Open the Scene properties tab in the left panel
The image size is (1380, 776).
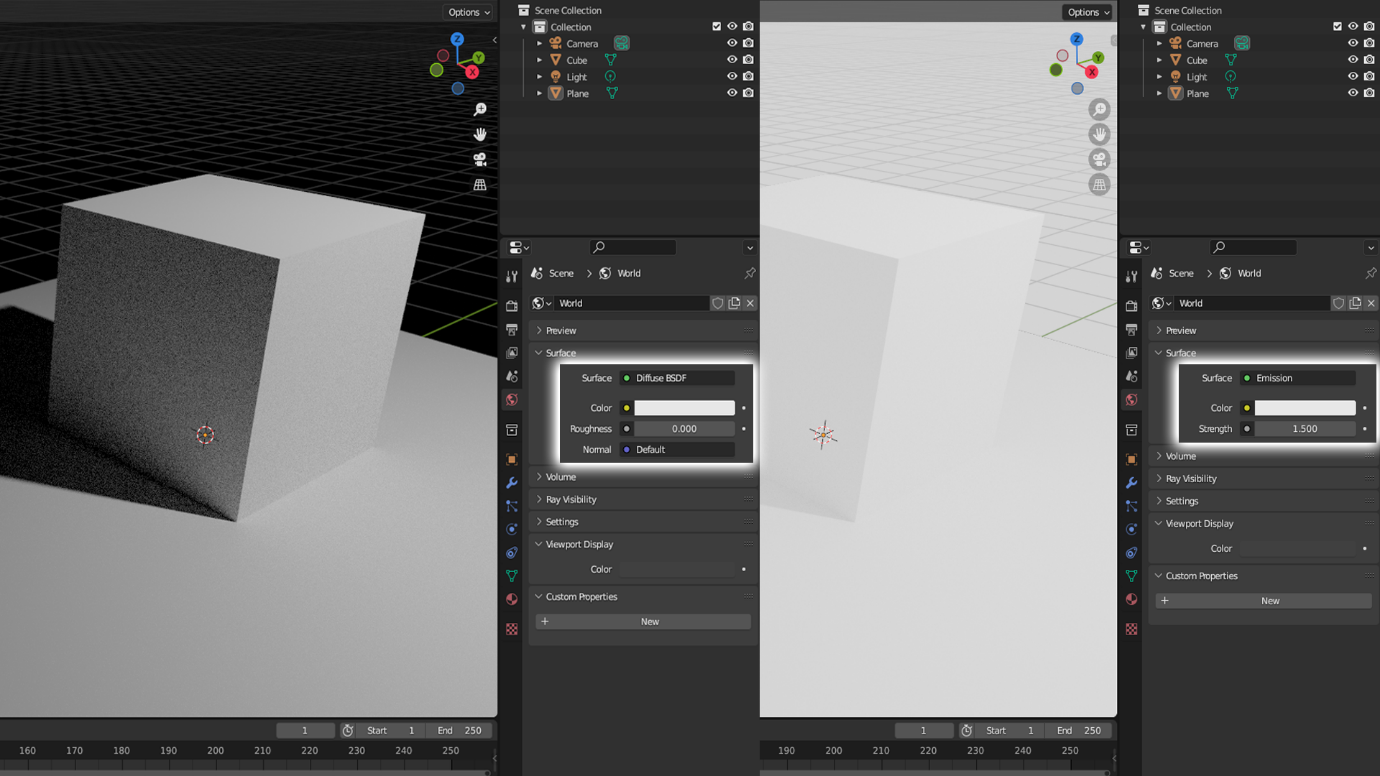tap(512, 376)
